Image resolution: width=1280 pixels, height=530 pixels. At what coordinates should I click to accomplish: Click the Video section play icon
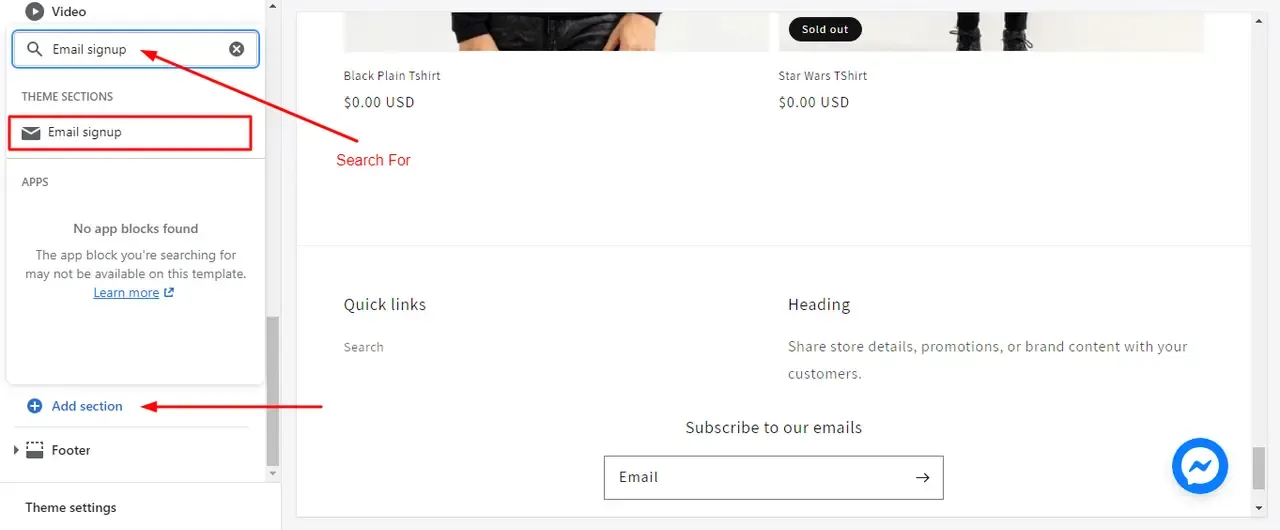tap(35, 12)
